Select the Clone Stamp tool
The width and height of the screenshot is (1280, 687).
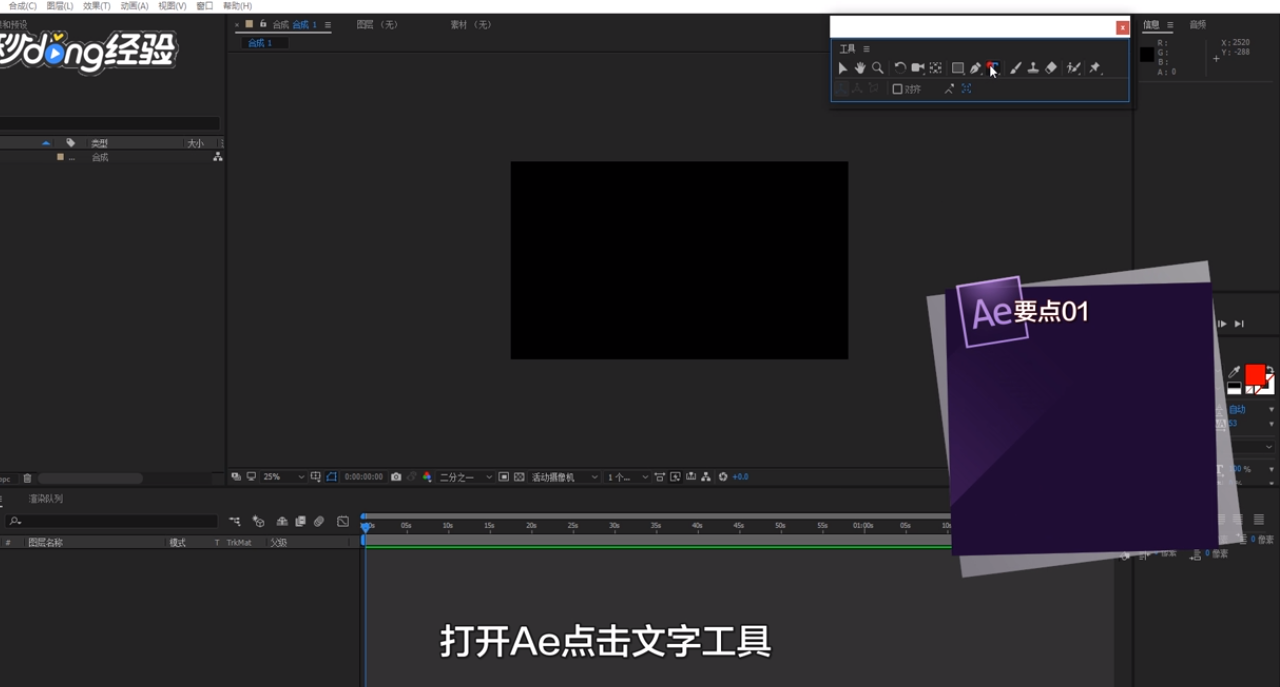(1033, 68)
